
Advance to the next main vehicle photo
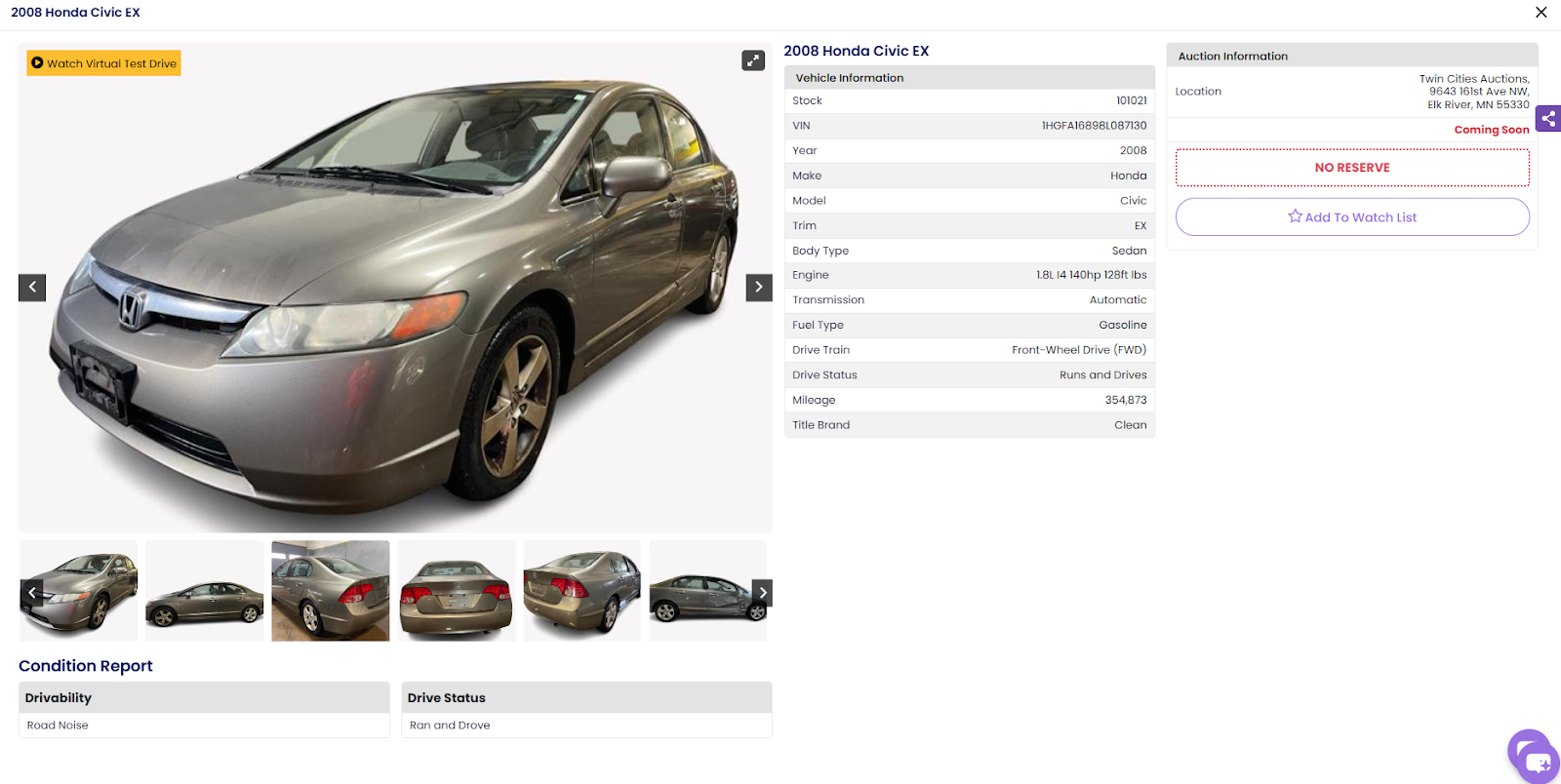point(759,287)
